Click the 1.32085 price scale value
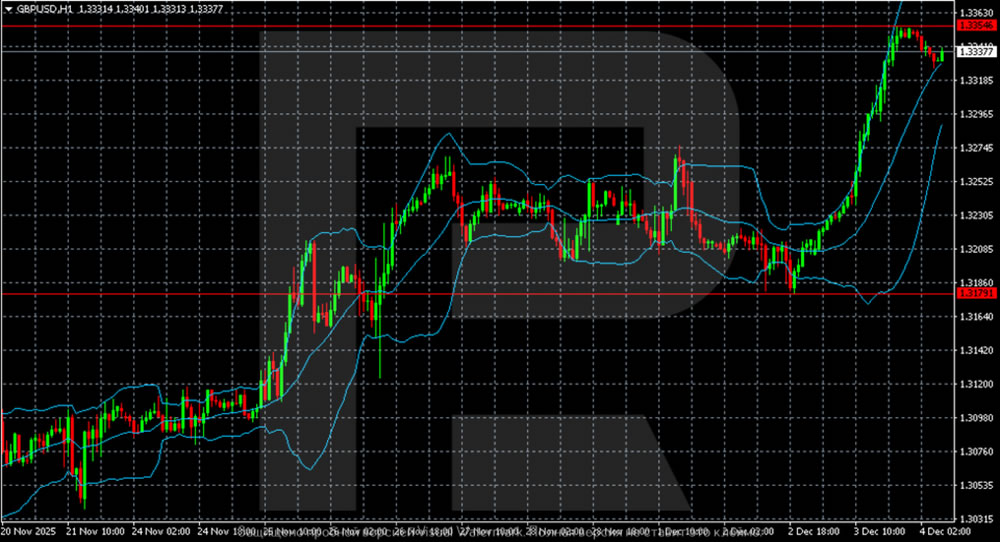This screenshot has height=542, width=1000. tap(976, 249)
